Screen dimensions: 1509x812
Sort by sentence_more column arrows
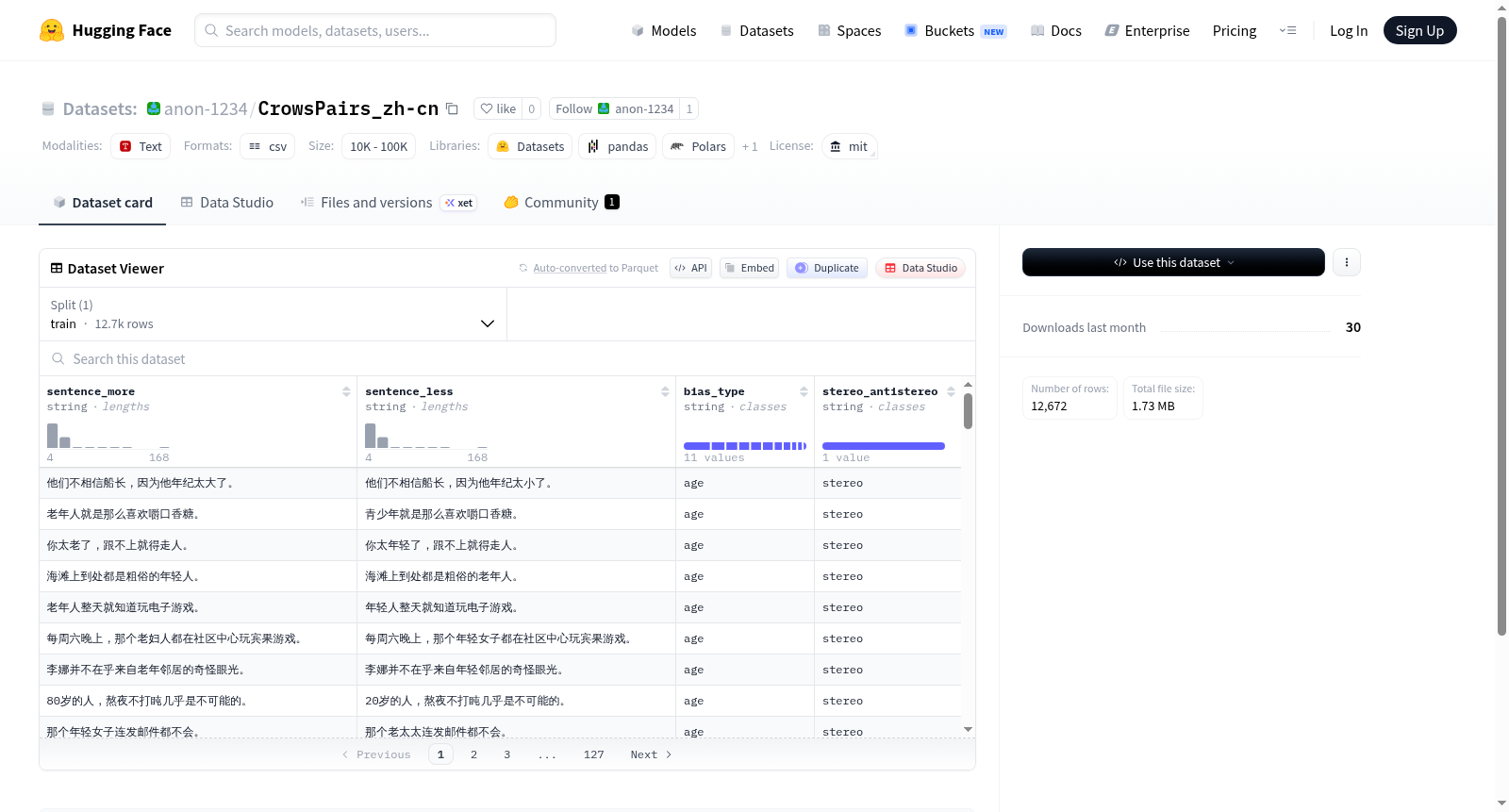(x=346, y=391)
